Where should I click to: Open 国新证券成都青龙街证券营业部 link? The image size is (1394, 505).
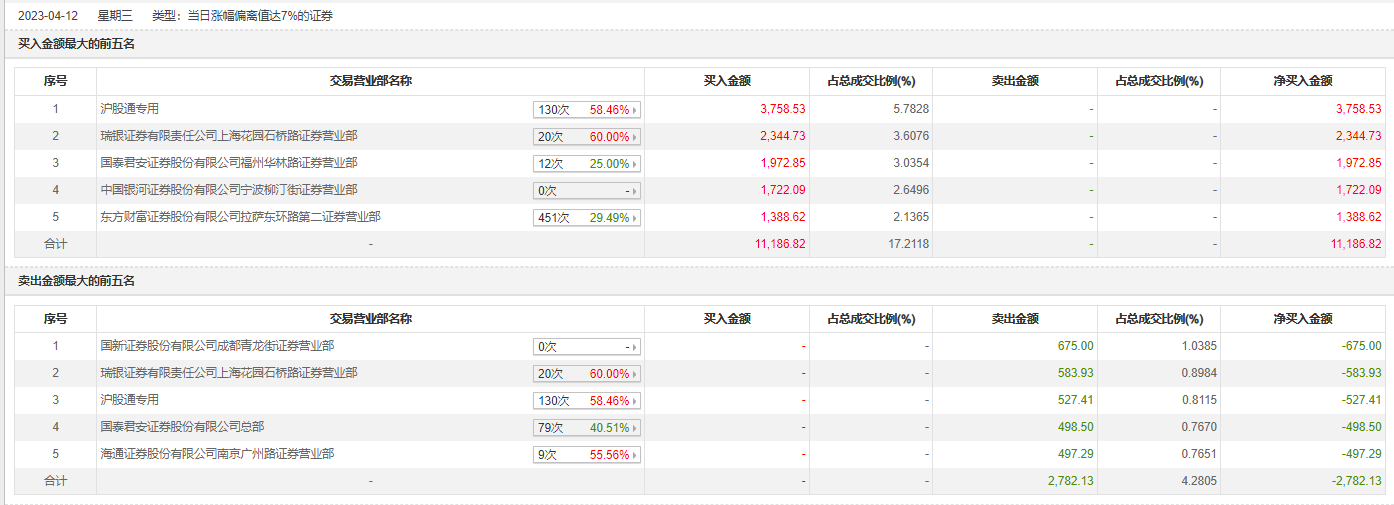217,346
